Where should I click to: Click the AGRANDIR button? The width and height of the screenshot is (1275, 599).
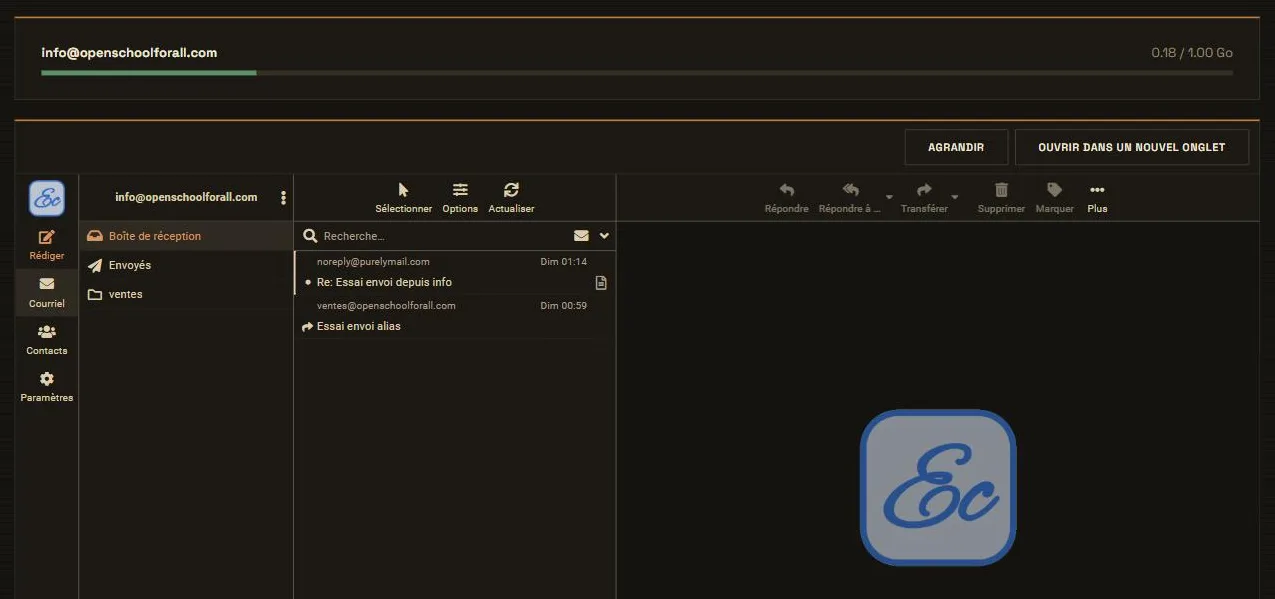(x=956, y=147)
